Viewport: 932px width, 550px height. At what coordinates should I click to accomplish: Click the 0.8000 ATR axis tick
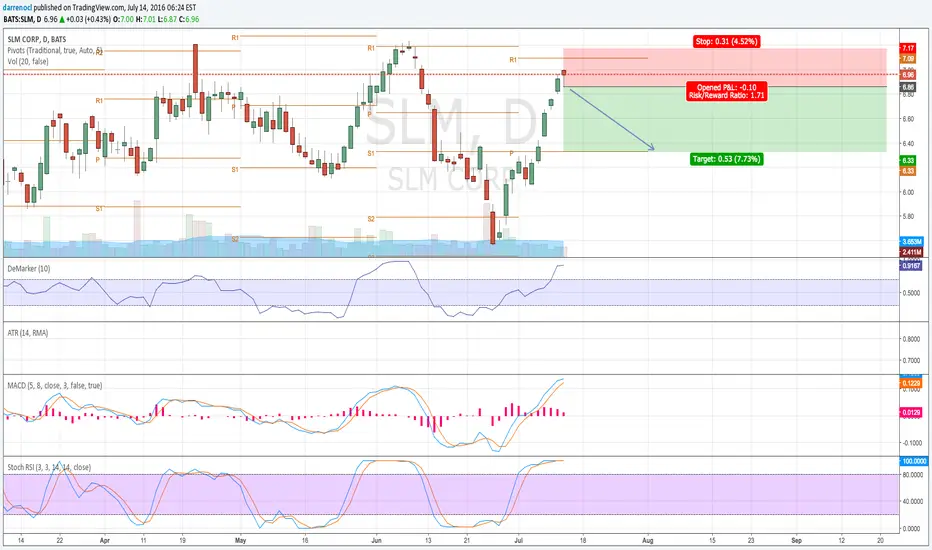(x=911, y=339)
